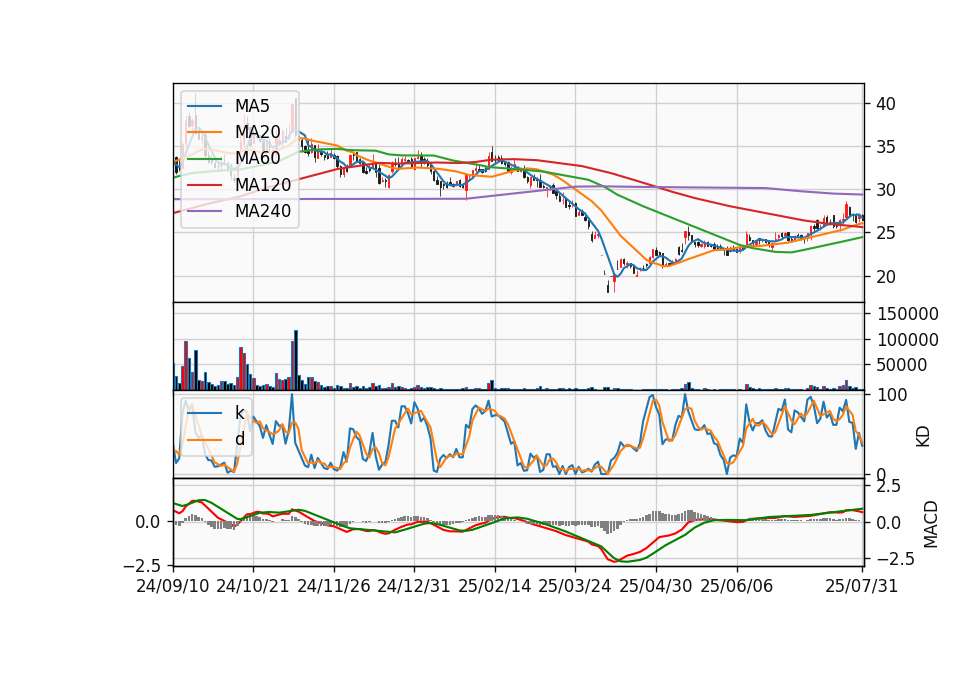Click the price axis value 25
The height and width of the screenshot is (690, 960).
click(886, 233)
